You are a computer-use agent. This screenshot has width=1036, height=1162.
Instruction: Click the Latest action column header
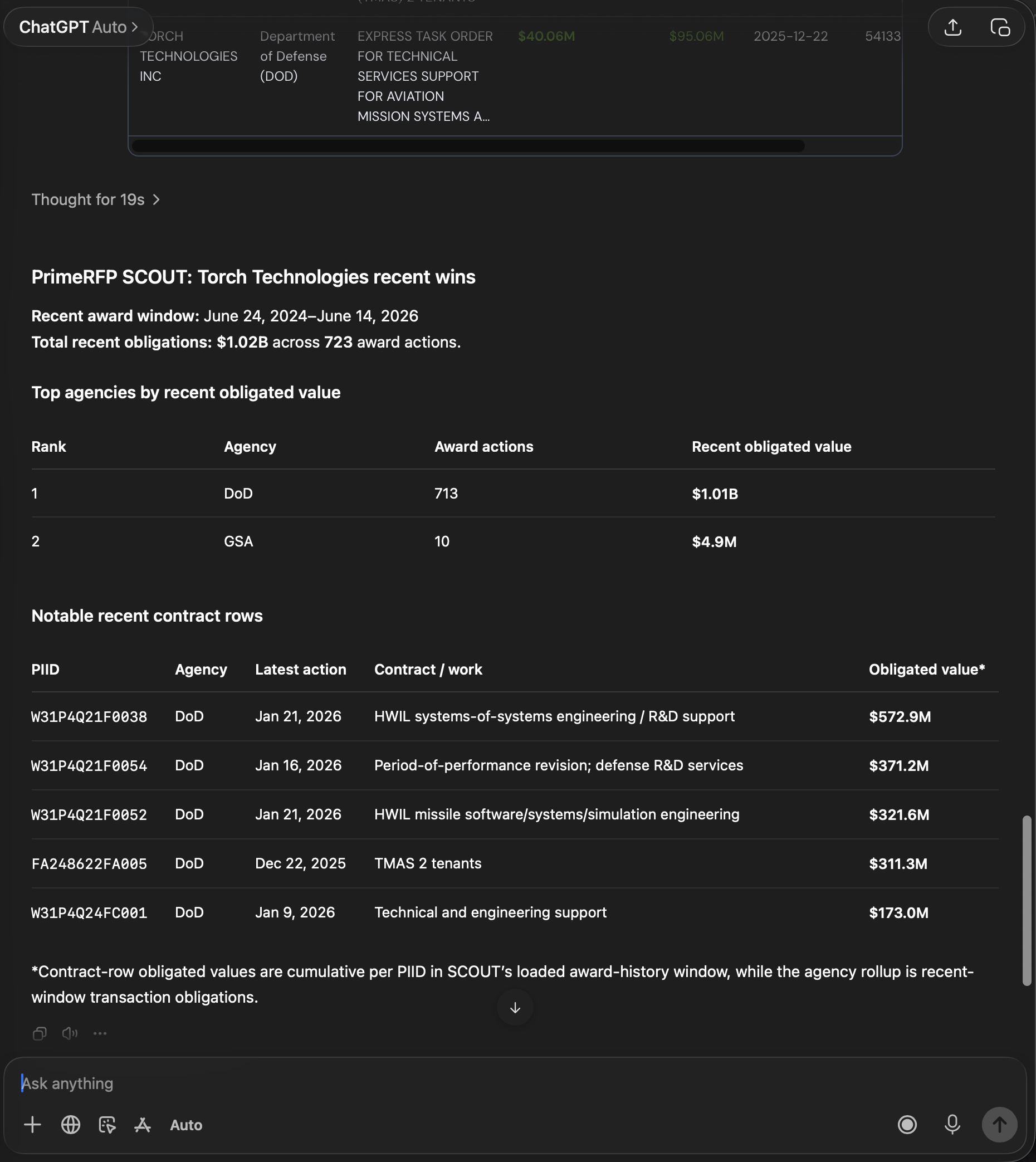coord(301,669)
